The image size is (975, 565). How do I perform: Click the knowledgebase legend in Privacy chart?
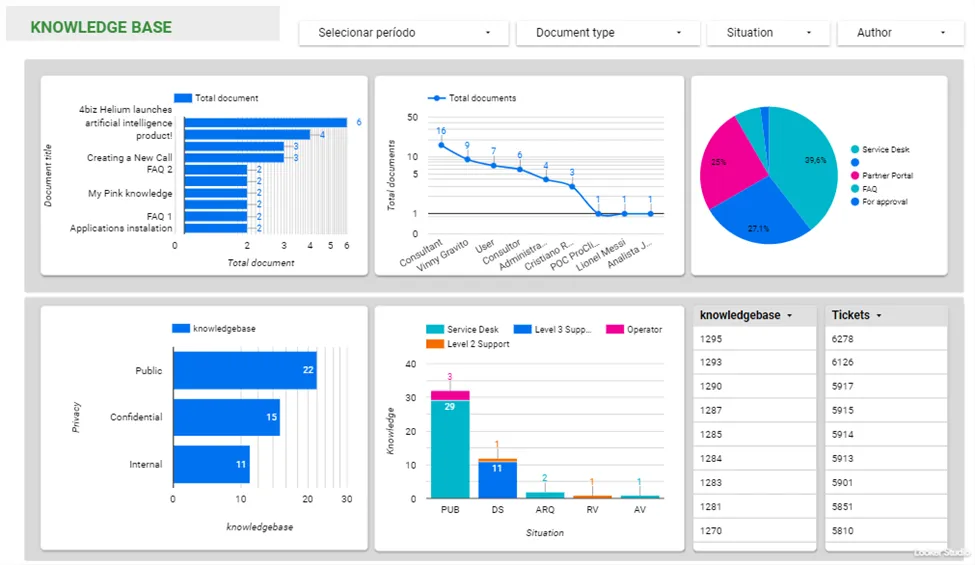coord(214,328)
